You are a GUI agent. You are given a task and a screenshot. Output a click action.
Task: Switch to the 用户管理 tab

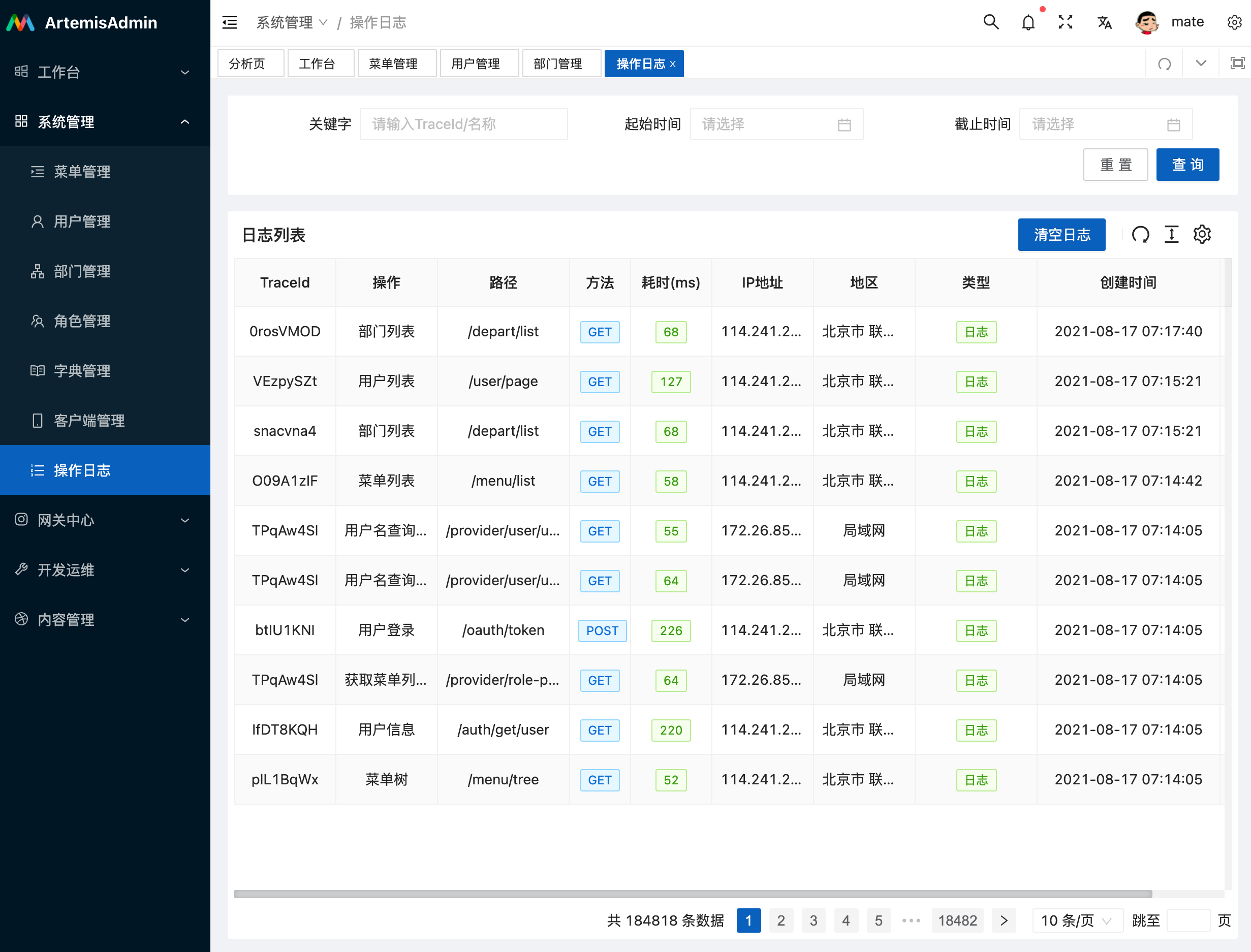click(476, 64)
